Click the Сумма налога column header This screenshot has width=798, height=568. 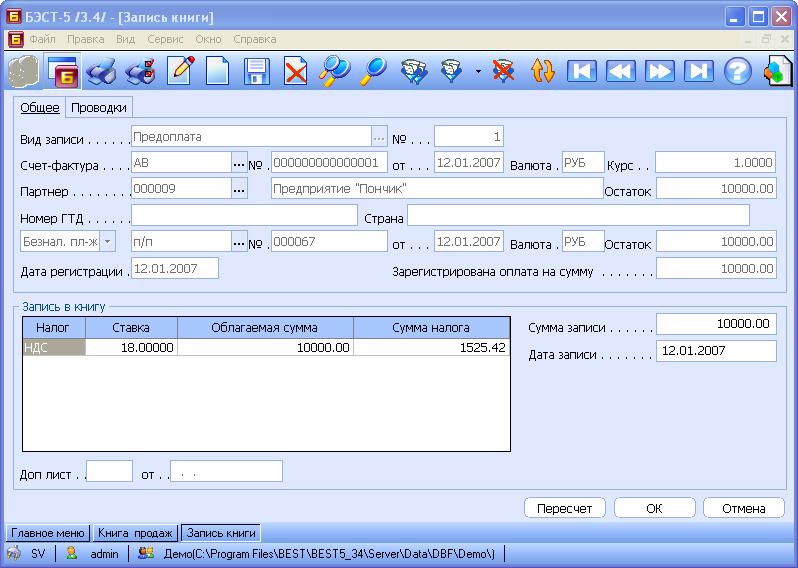pos(432,328)
